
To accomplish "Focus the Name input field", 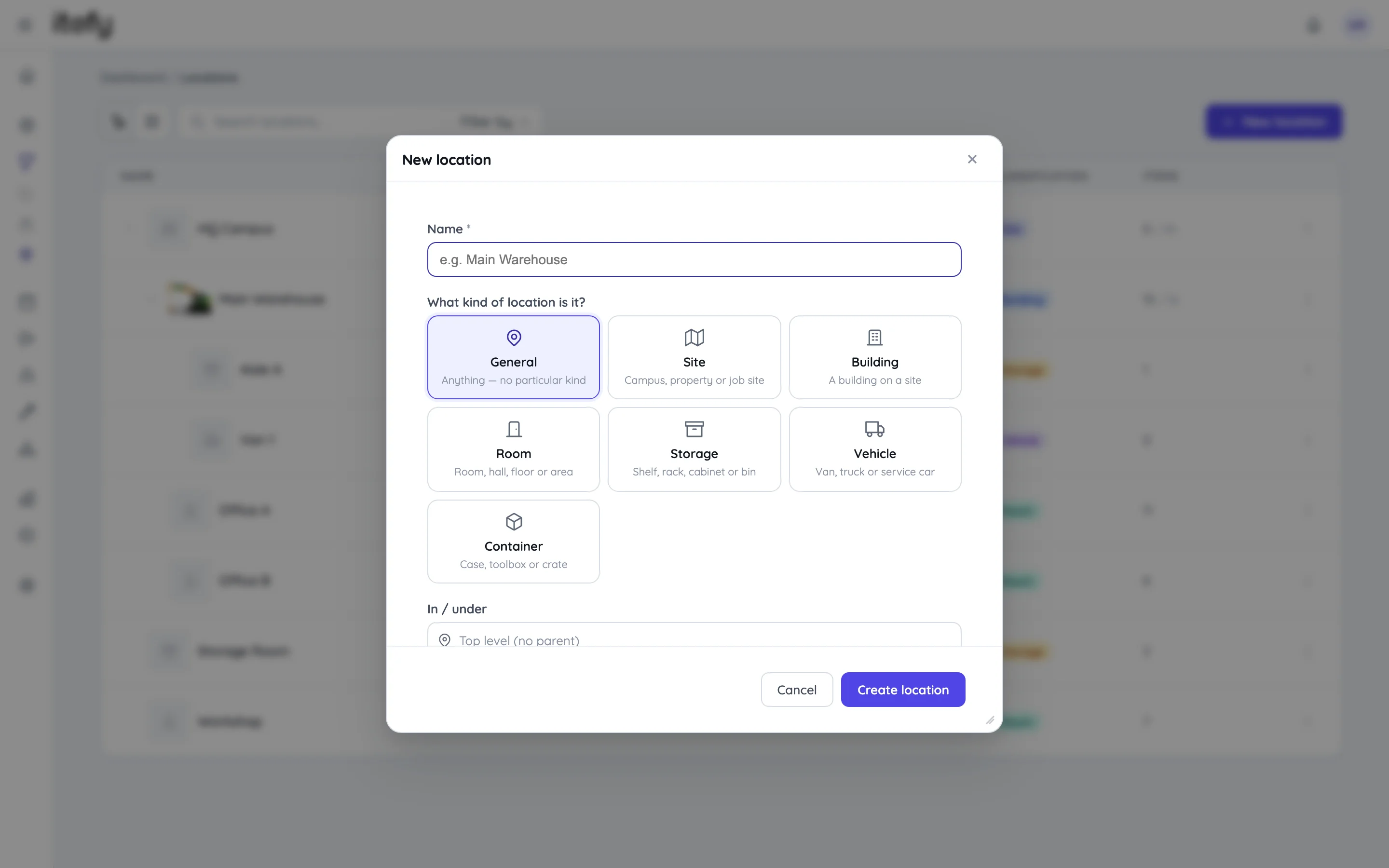I will click(694, 259).
